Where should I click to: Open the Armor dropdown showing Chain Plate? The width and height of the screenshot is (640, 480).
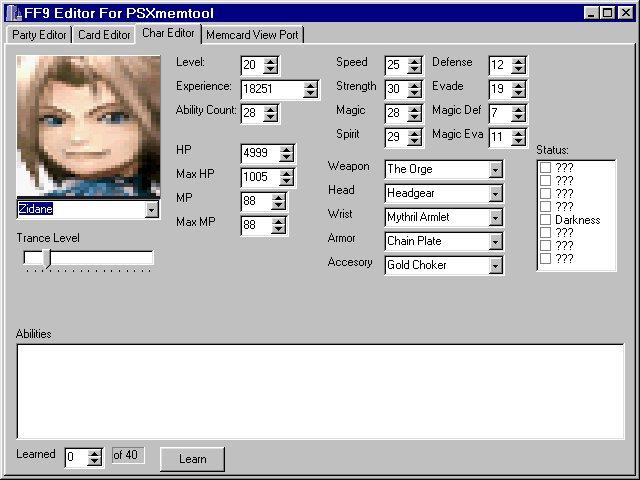(x=496, y=242)
